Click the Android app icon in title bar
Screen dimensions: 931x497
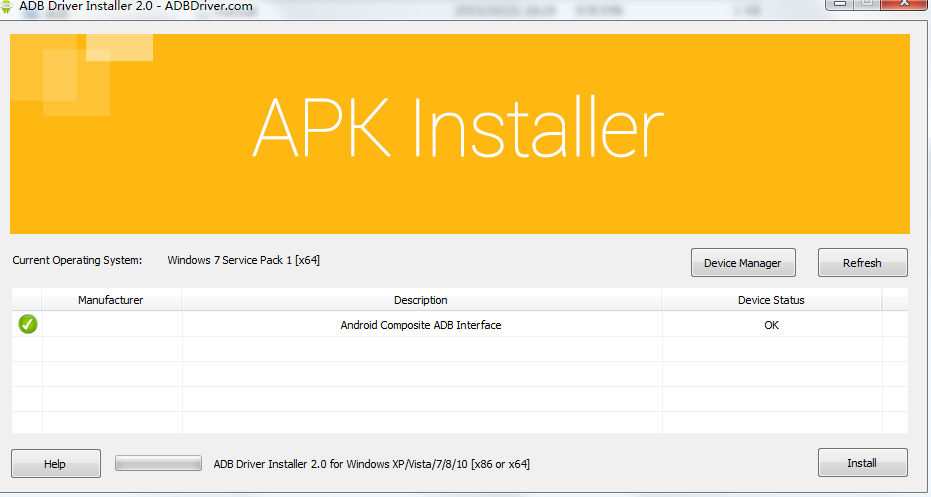7,7
